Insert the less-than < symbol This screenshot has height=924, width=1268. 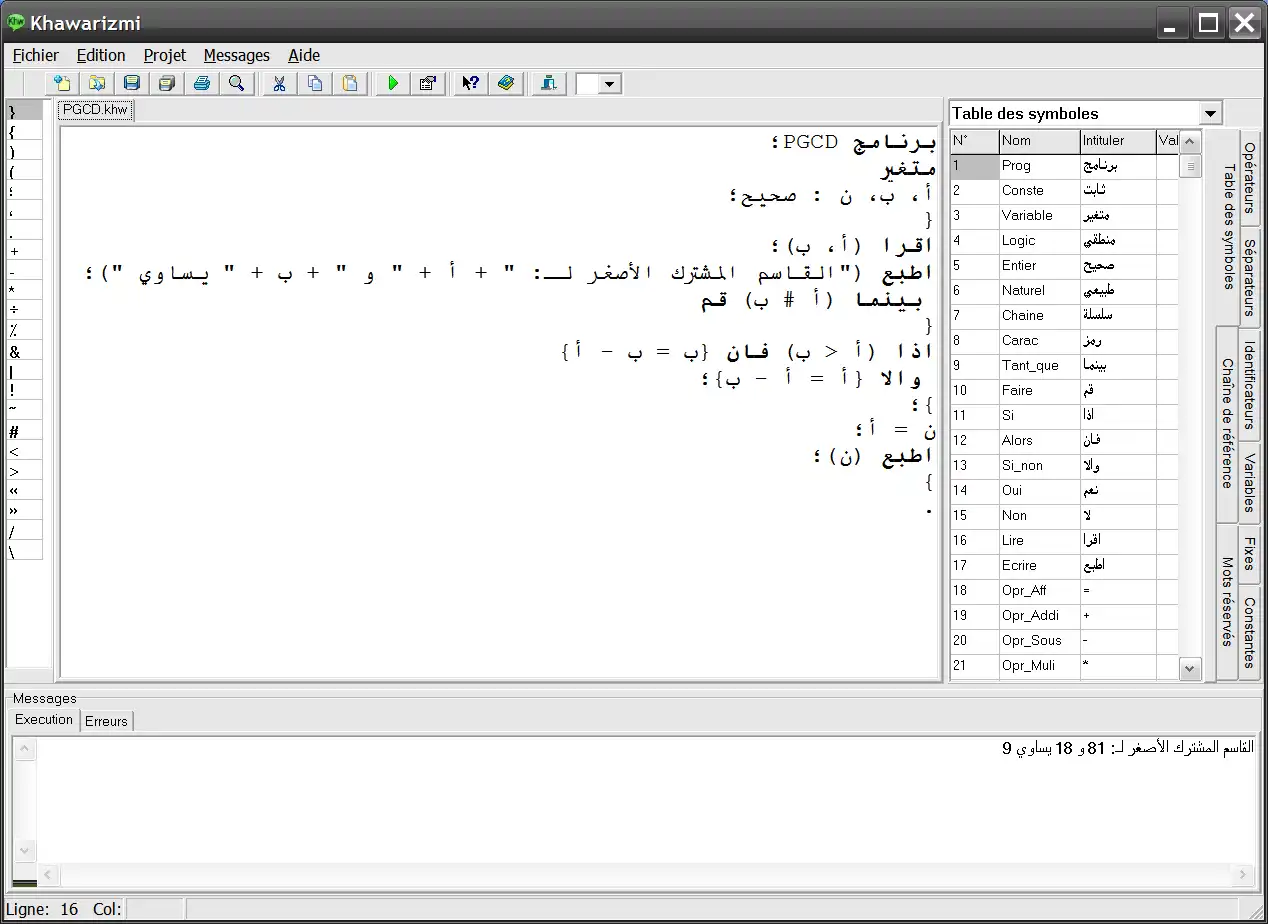[24, 451]
